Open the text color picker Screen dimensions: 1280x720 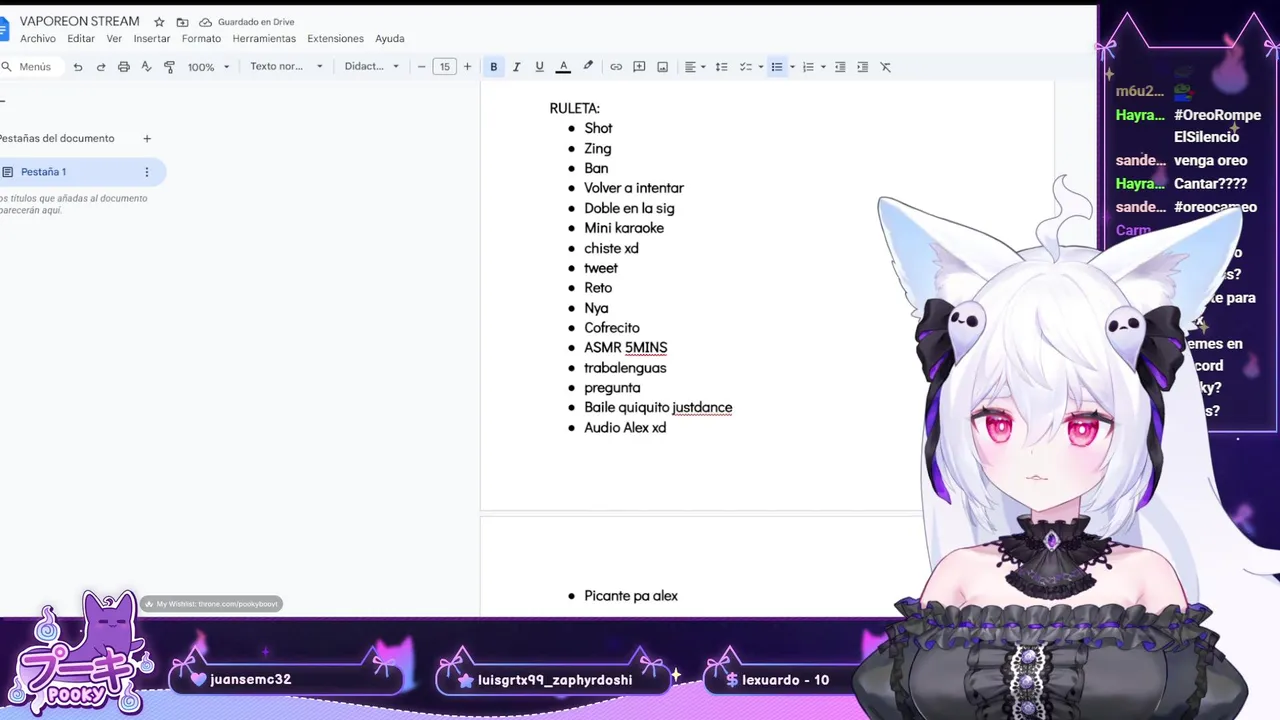[563, 67]
